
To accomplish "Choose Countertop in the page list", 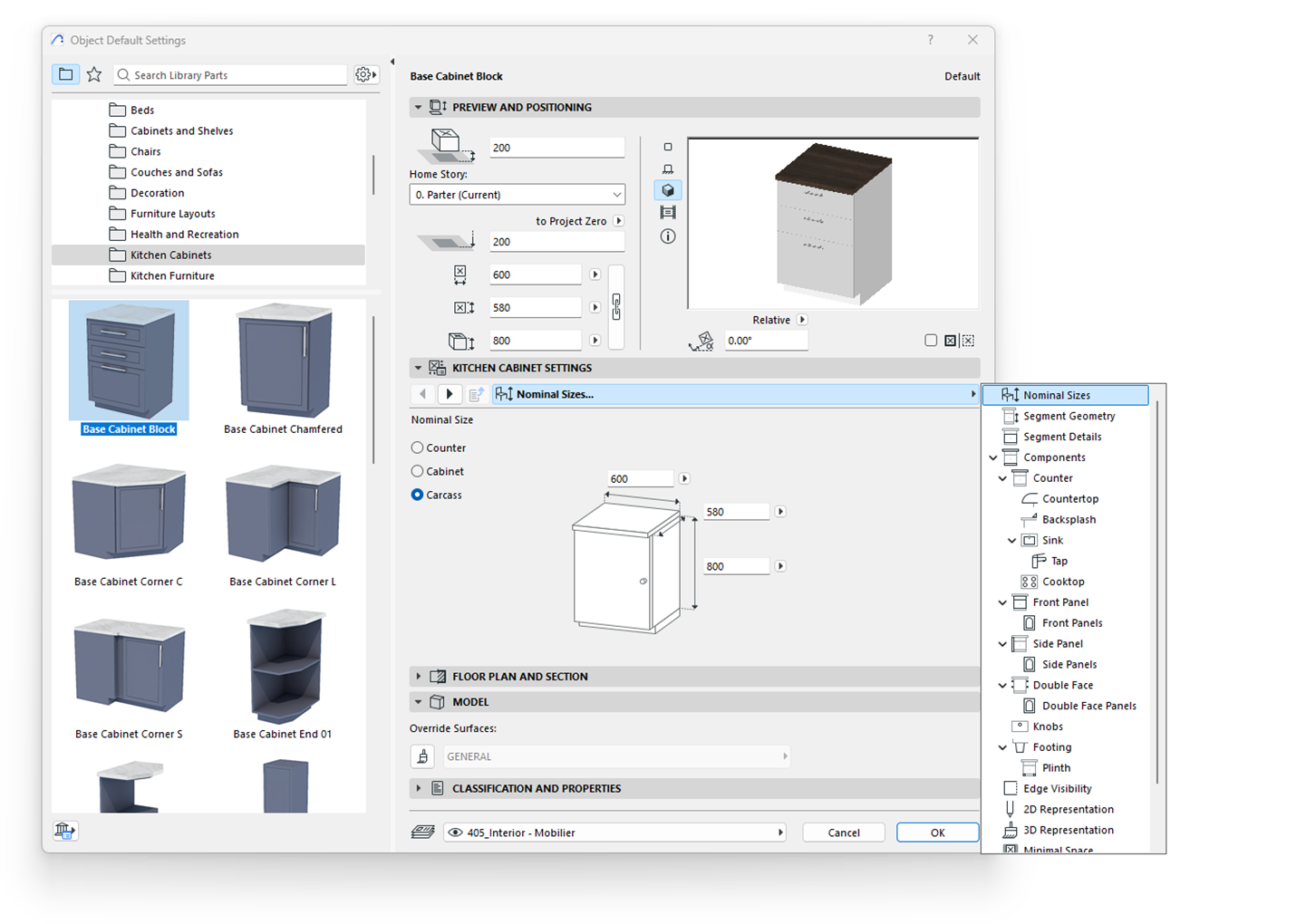I will pyautogui.click(x=1070, y=498).
